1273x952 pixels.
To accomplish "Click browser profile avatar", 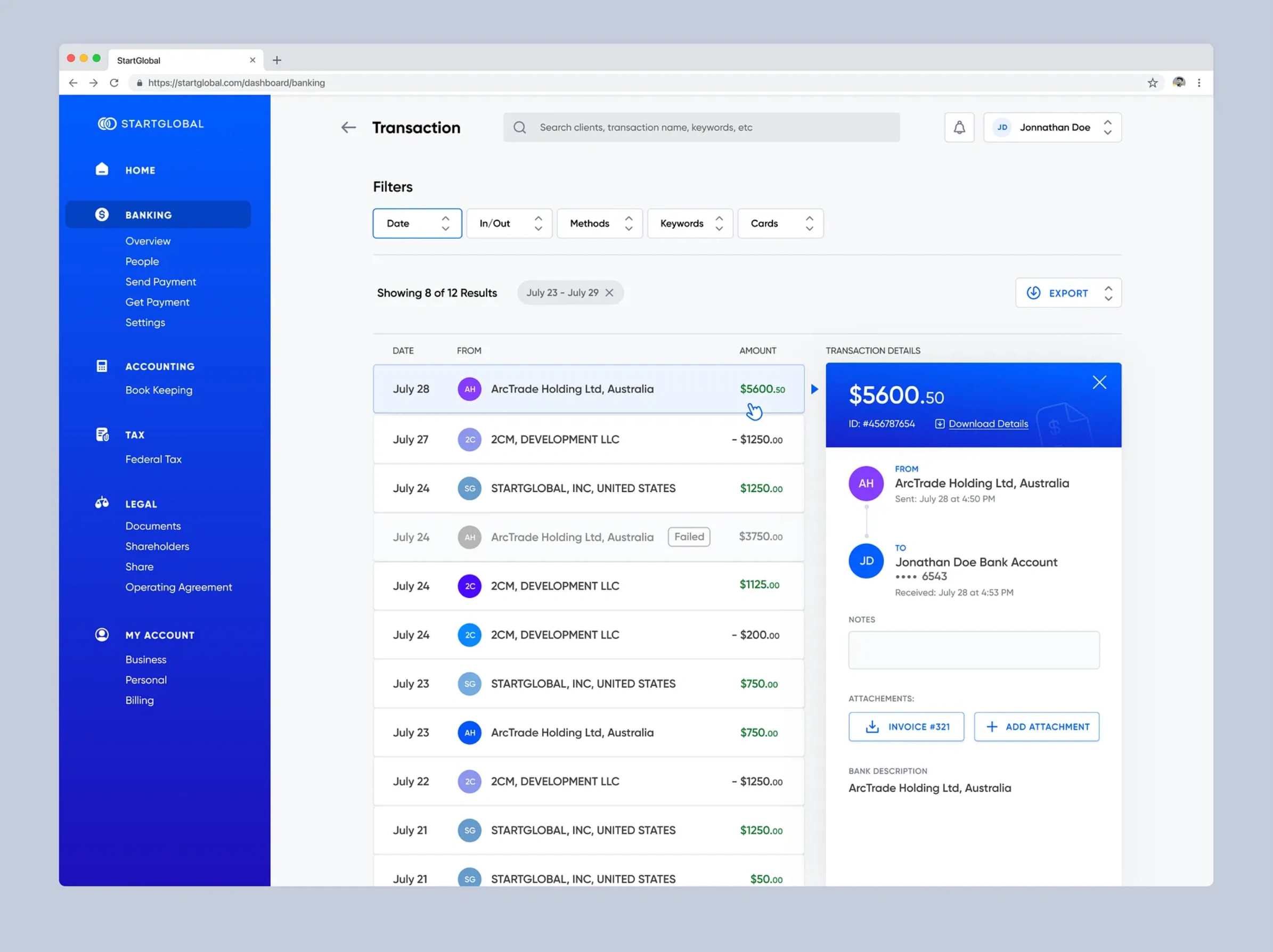I will coord(1179,82).
